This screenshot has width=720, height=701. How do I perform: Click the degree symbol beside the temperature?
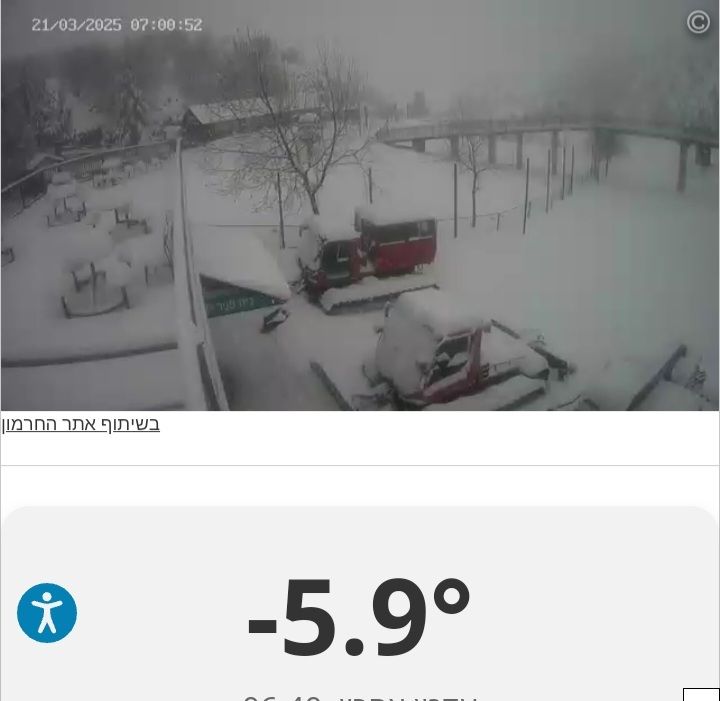[452, 595]
